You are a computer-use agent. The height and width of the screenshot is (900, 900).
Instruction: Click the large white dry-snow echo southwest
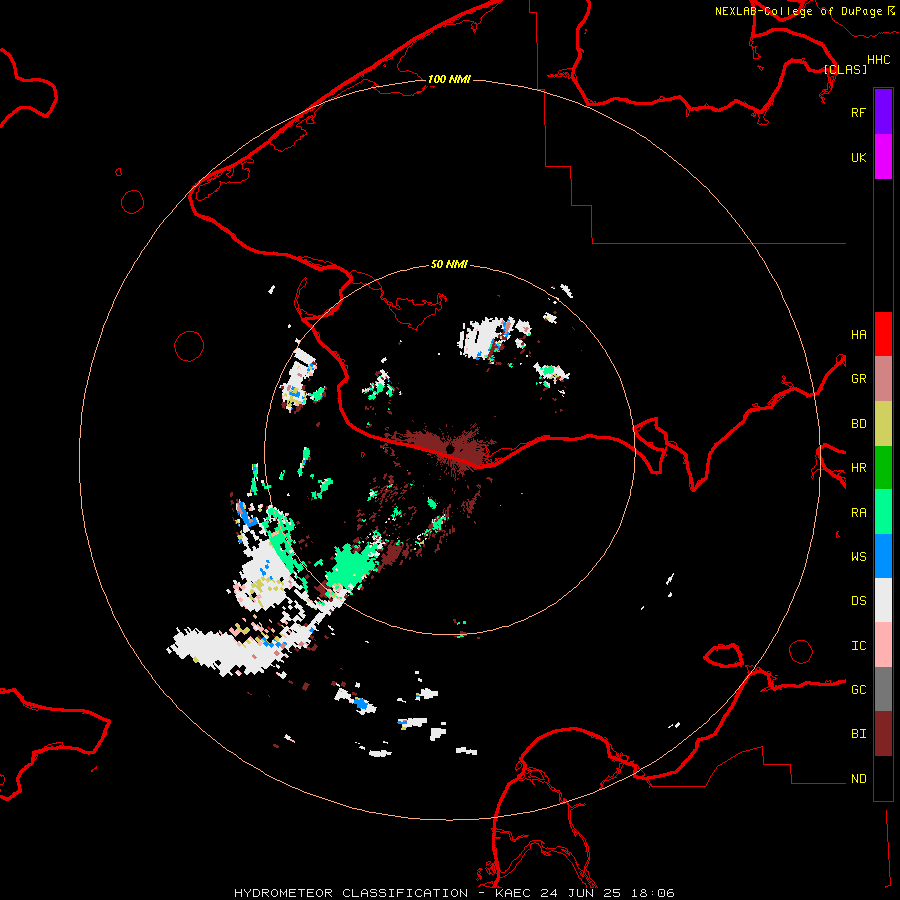pyautogui.click(x=228, y=652)
